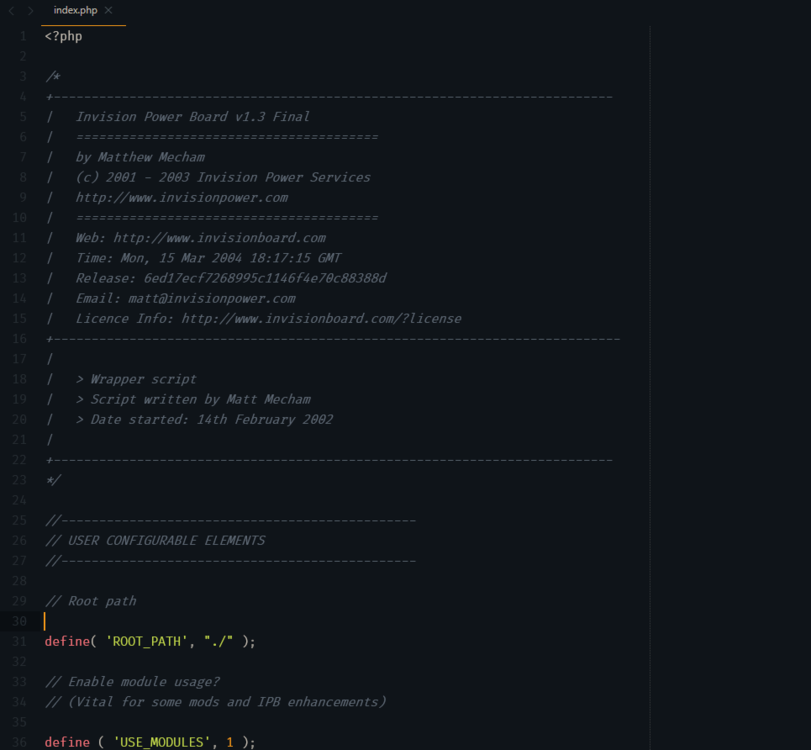Click the "Invision Power Board v1.3 Final" text
The width and height of the screenshot is (811, 750).
click(192, 116)
